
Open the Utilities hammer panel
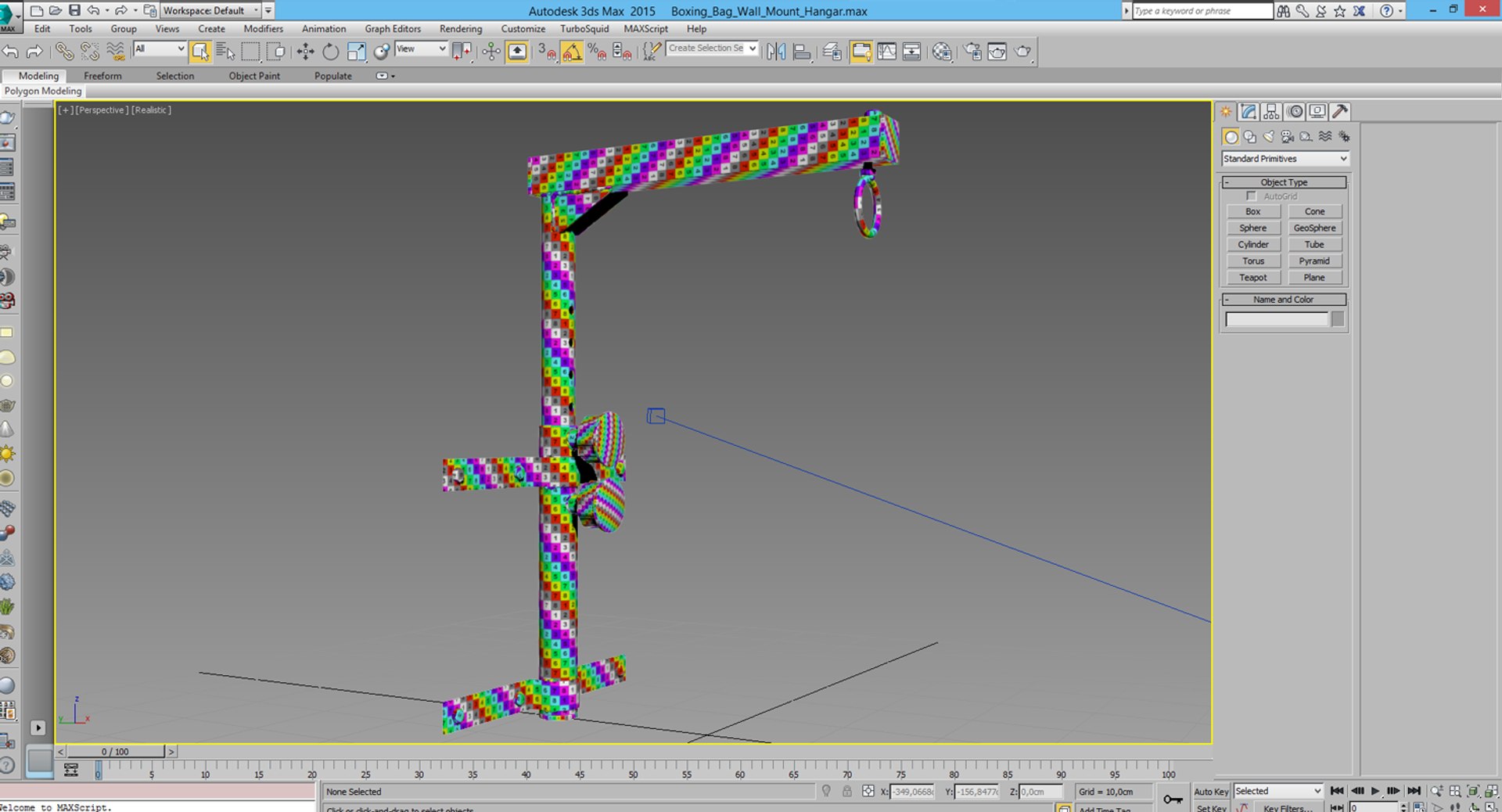tap(1340, 112)
